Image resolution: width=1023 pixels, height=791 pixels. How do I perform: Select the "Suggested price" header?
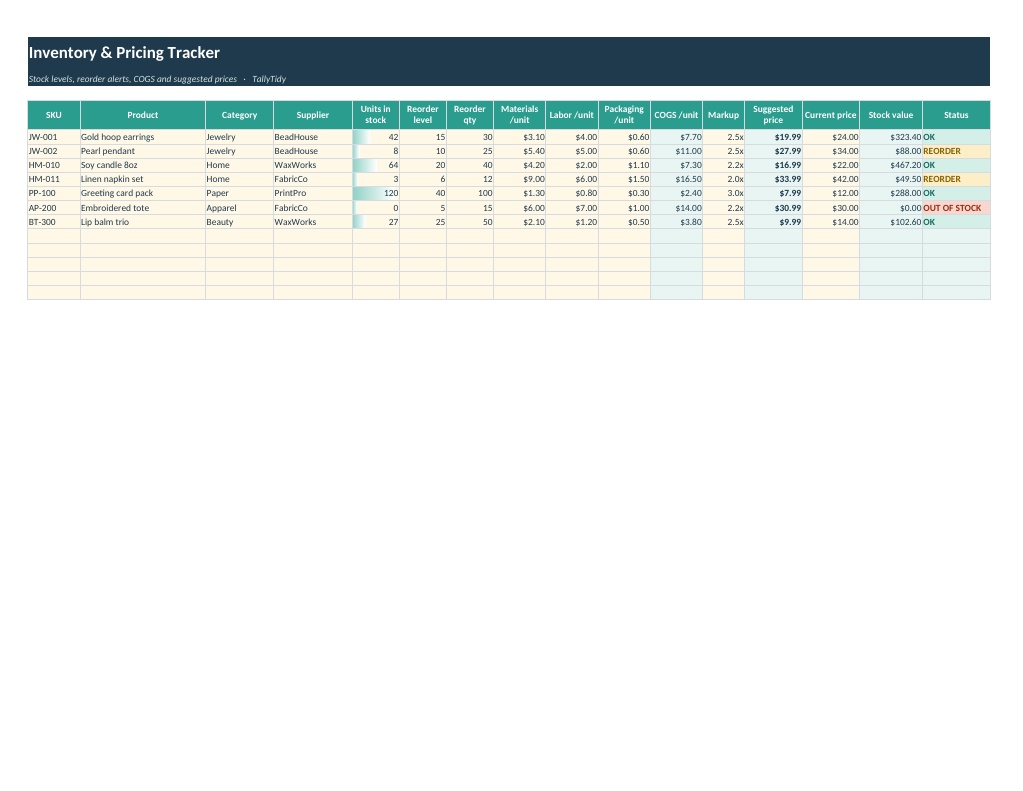[x=773, y=115]
